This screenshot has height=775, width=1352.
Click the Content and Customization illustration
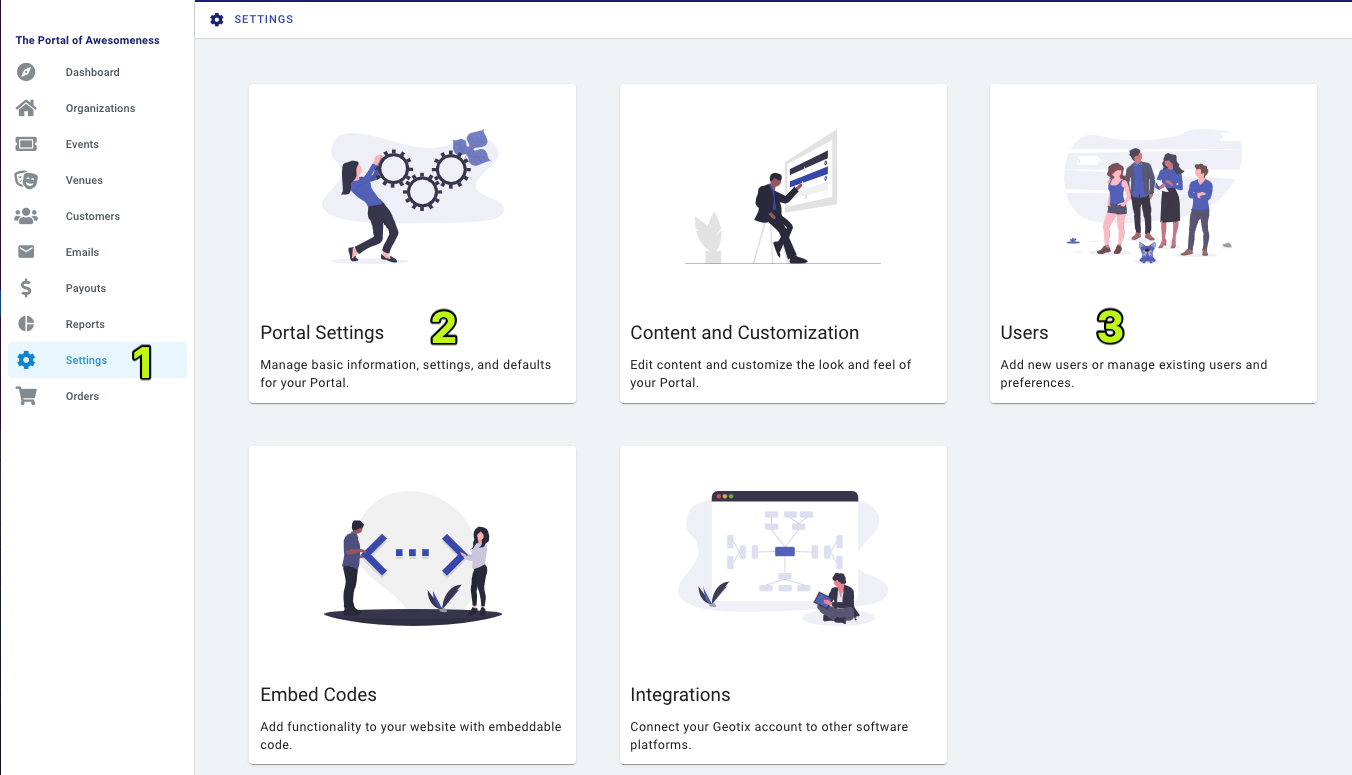click(x=783, y=196)
